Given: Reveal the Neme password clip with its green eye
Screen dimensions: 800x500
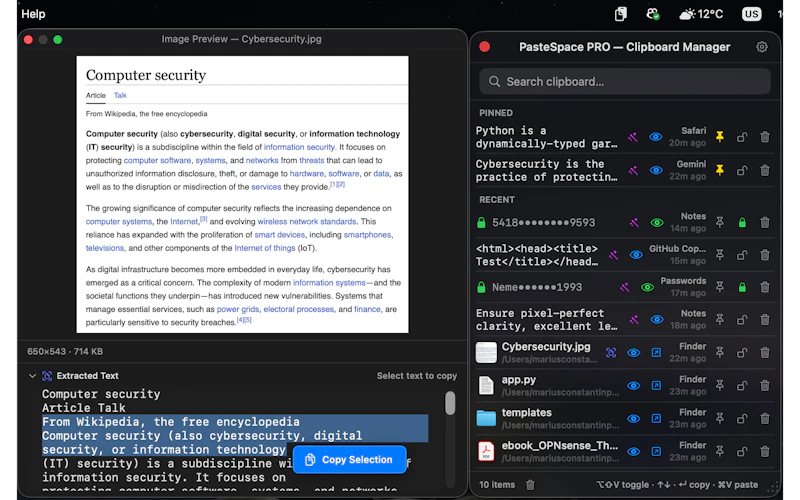Looking at the screenshot, I should click(x=647, y=288).
